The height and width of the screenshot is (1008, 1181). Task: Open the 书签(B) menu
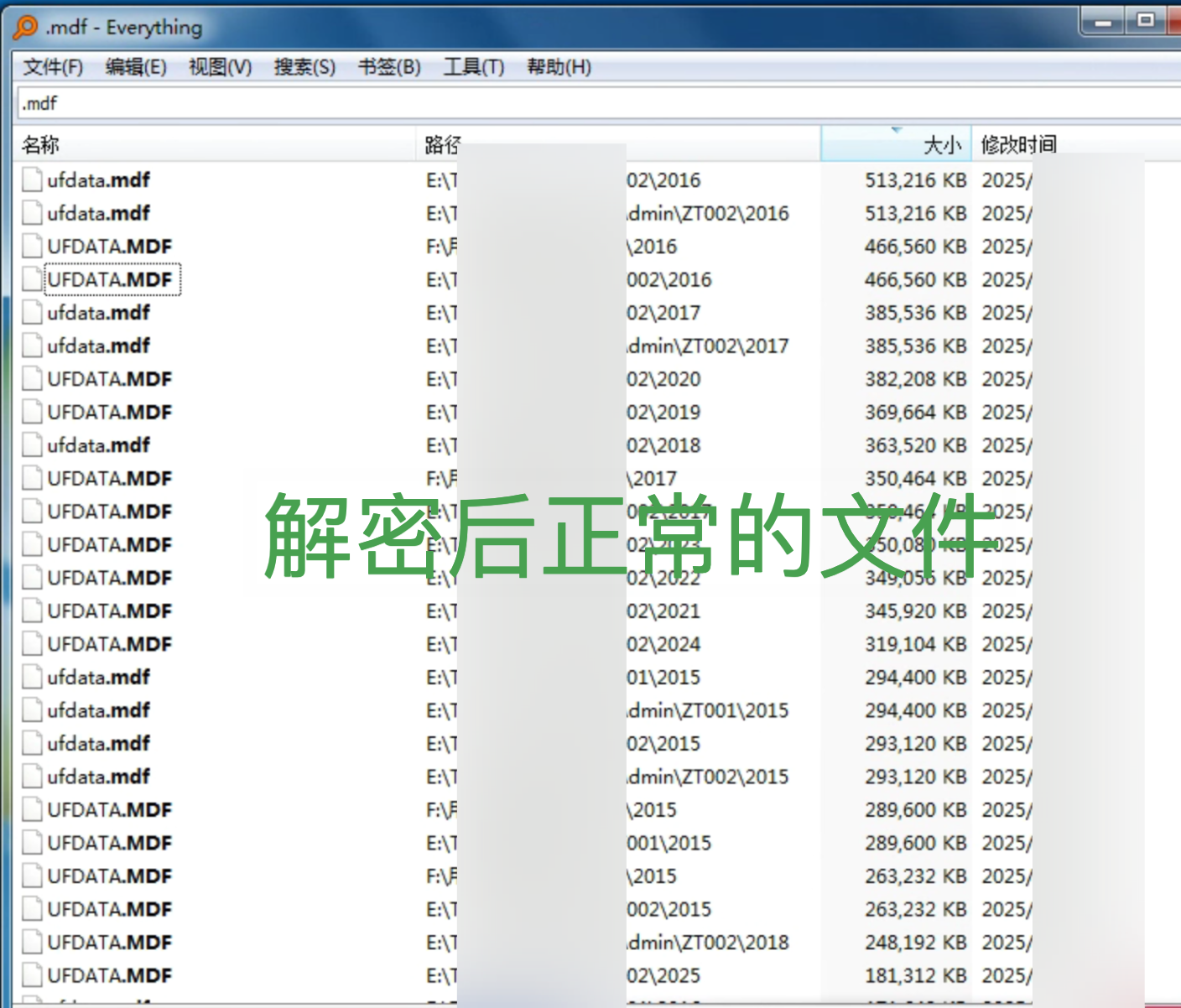click(x=389, y=67)
